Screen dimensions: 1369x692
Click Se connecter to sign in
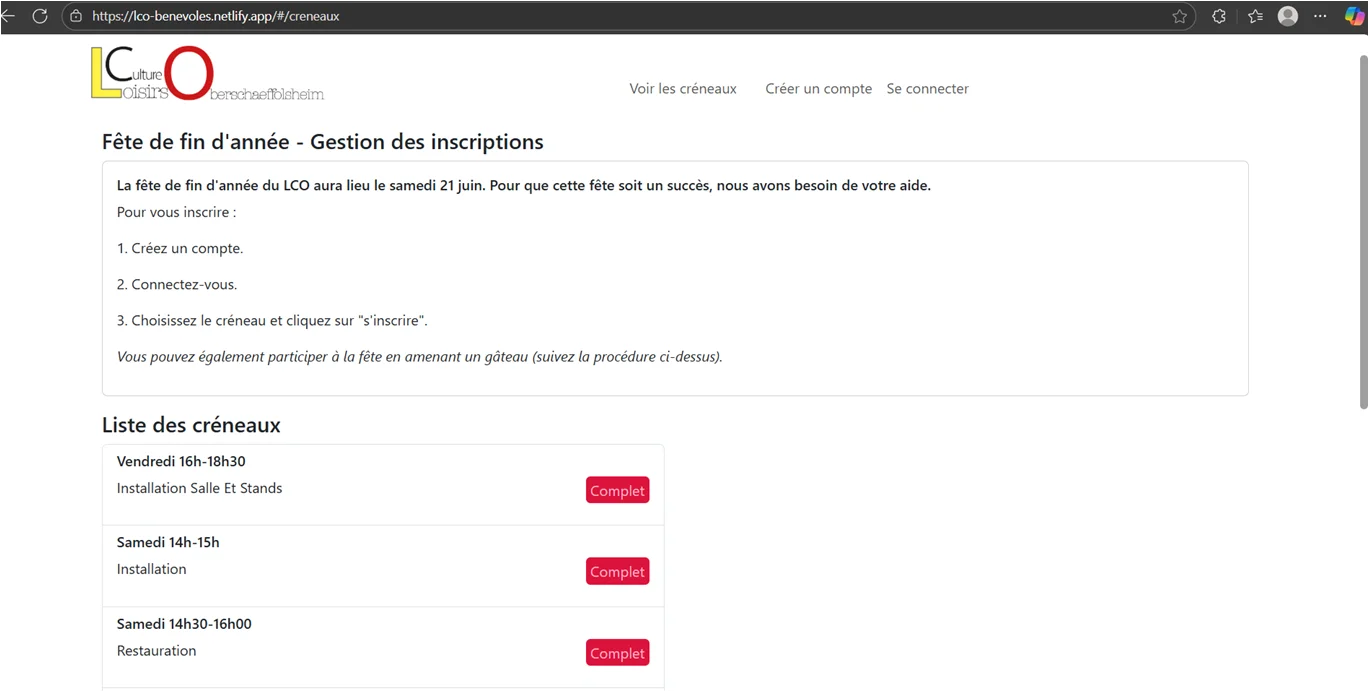pyautogui.click(x=927, y=88)
